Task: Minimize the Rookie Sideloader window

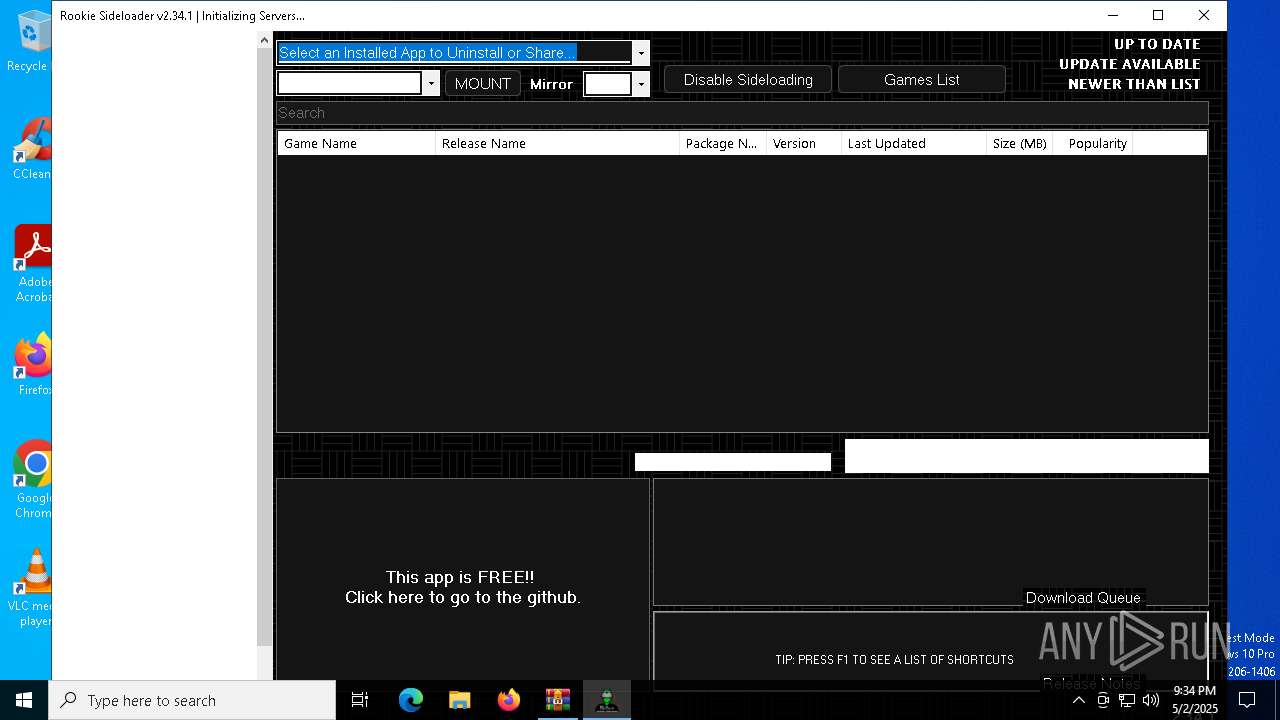Action: coord(1113,15)
